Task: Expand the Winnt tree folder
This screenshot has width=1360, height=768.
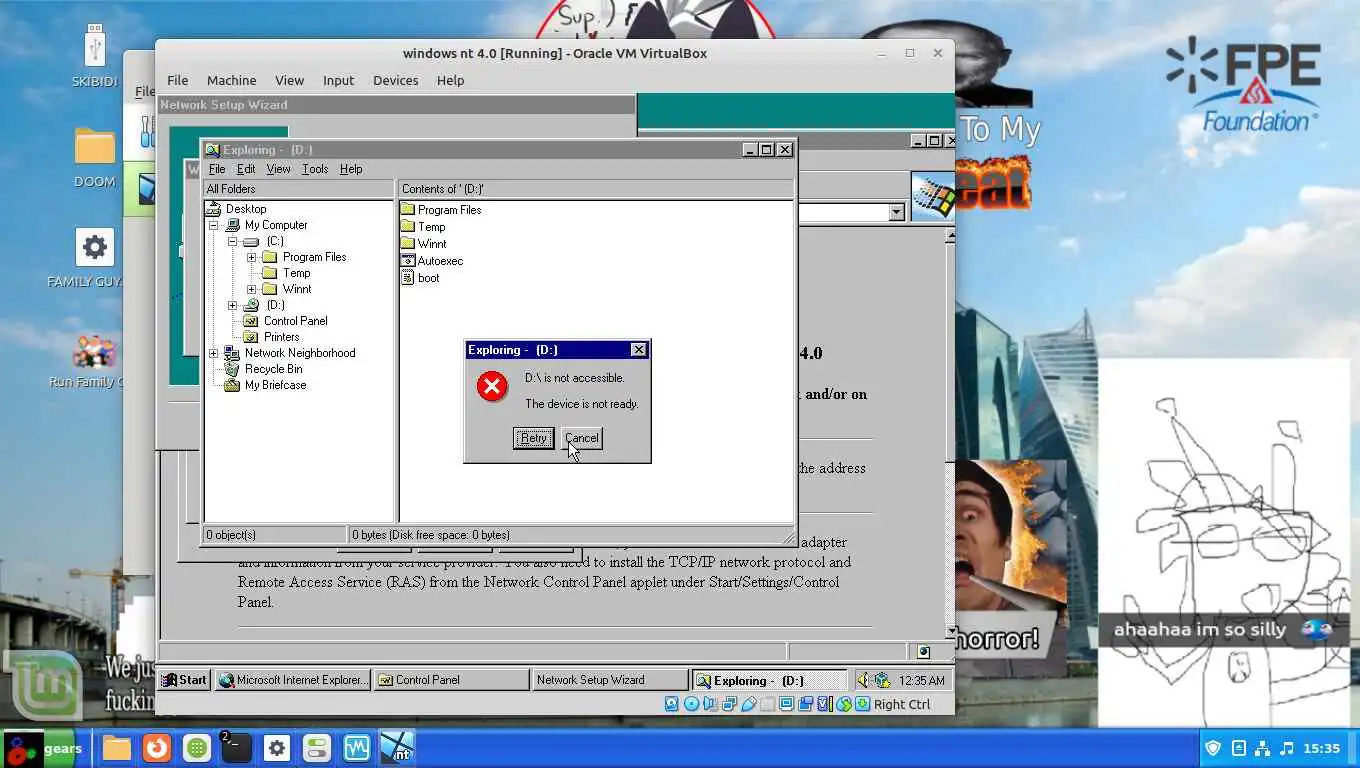Action: click(251, 289)
